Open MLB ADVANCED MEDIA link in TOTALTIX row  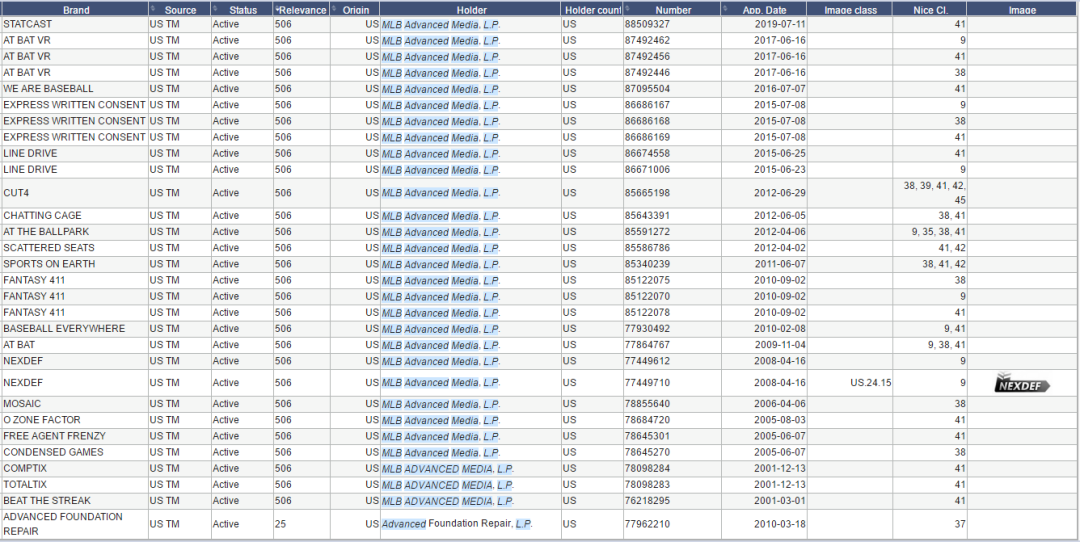[x=448, y=484]
